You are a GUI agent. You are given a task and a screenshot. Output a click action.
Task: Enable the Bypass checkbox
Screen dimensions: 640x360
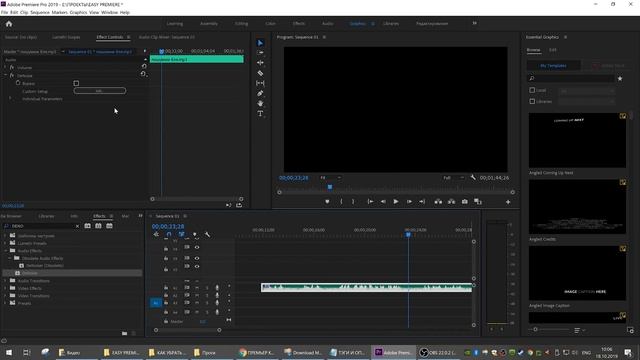pos(76,83)
